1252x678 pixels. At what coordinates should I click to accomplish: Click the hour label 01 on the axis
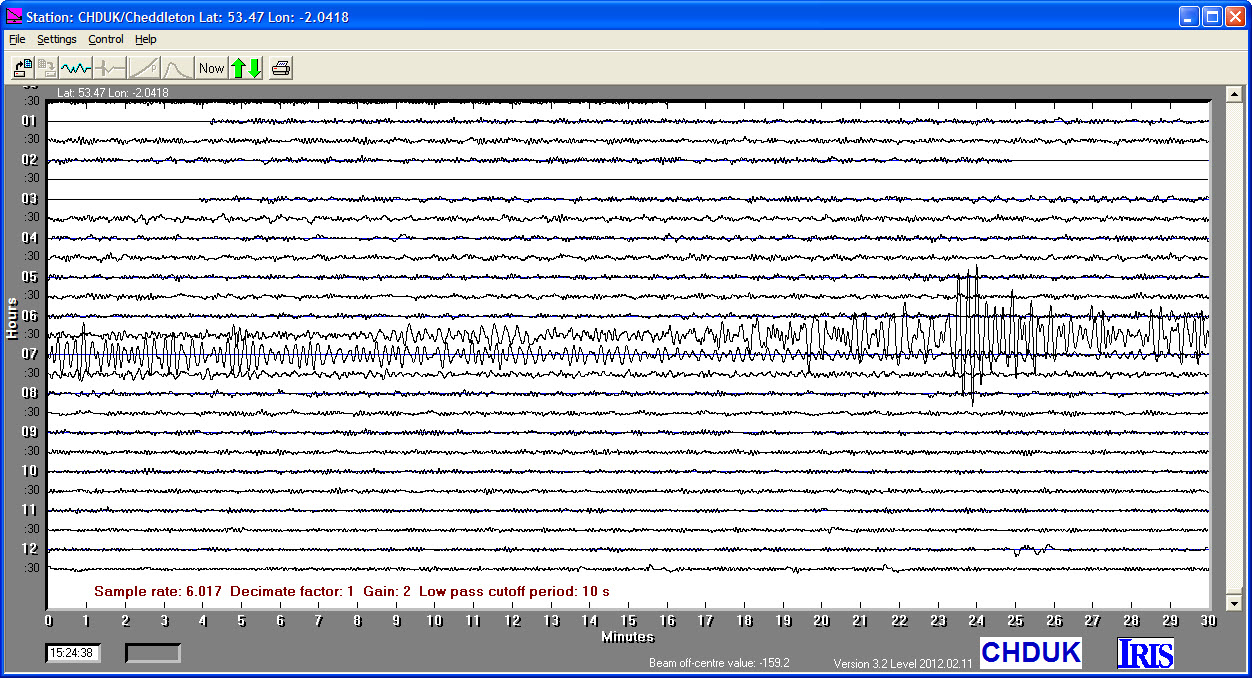click(x=29, y=120)
